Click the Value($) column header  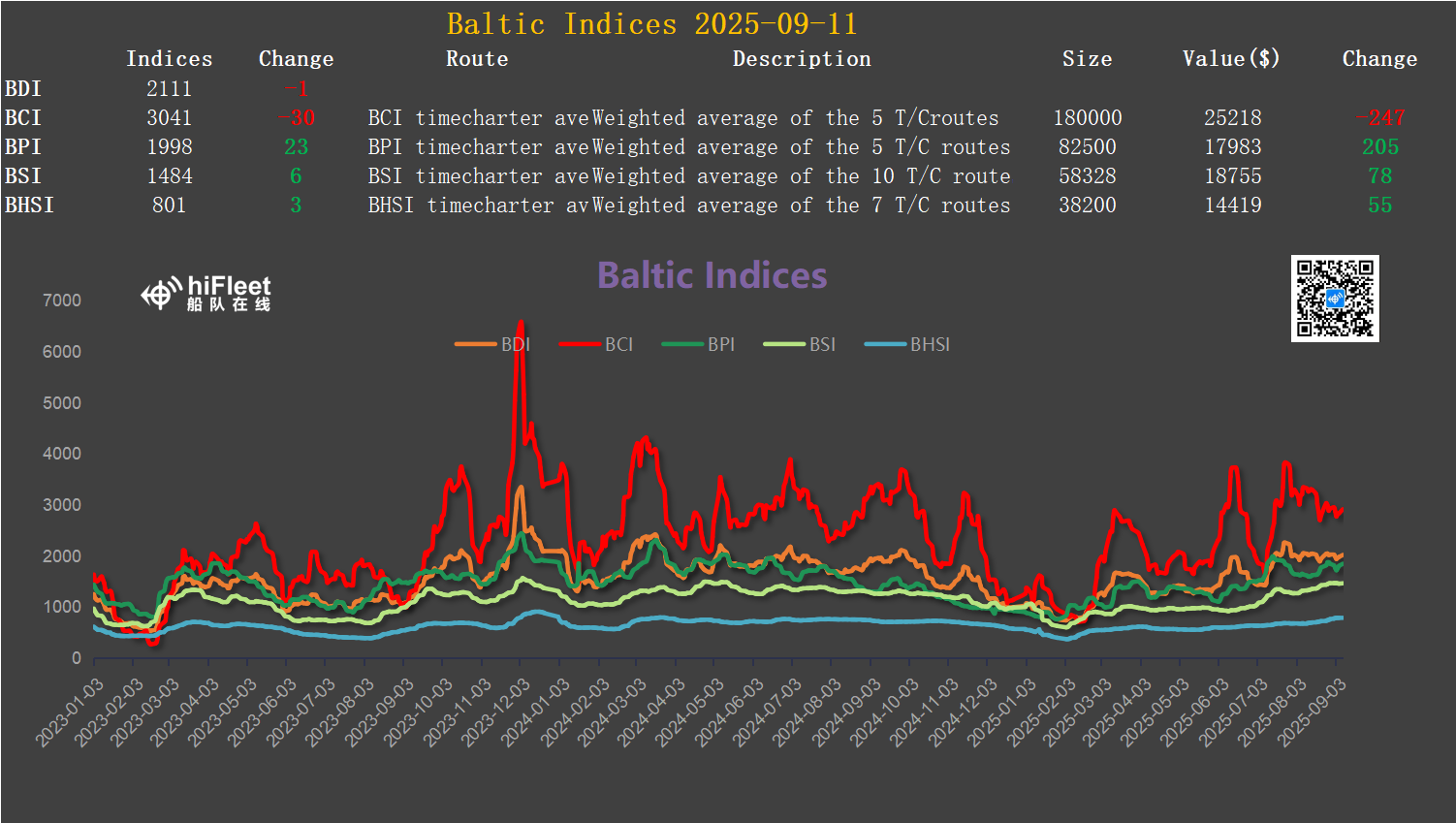point(1230,59)
